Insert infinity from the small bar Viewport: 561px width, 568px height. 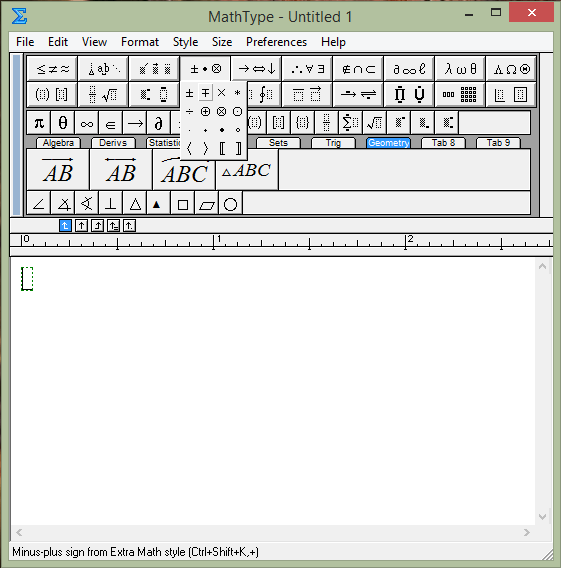coord(87,123)
